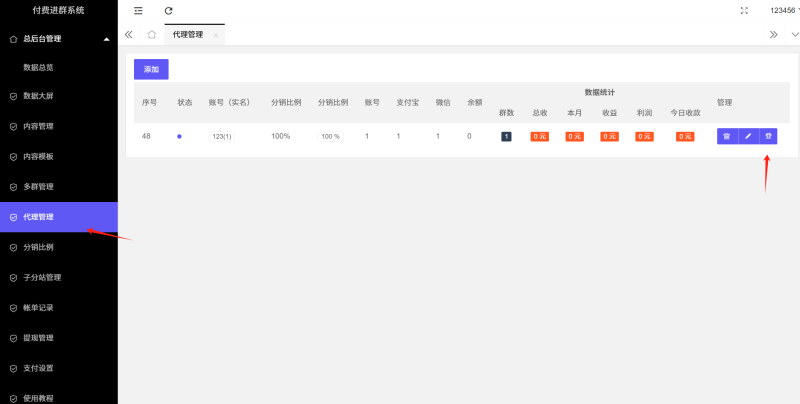
Task: Select 分销比例 in the sidebar
Action: 38,247
